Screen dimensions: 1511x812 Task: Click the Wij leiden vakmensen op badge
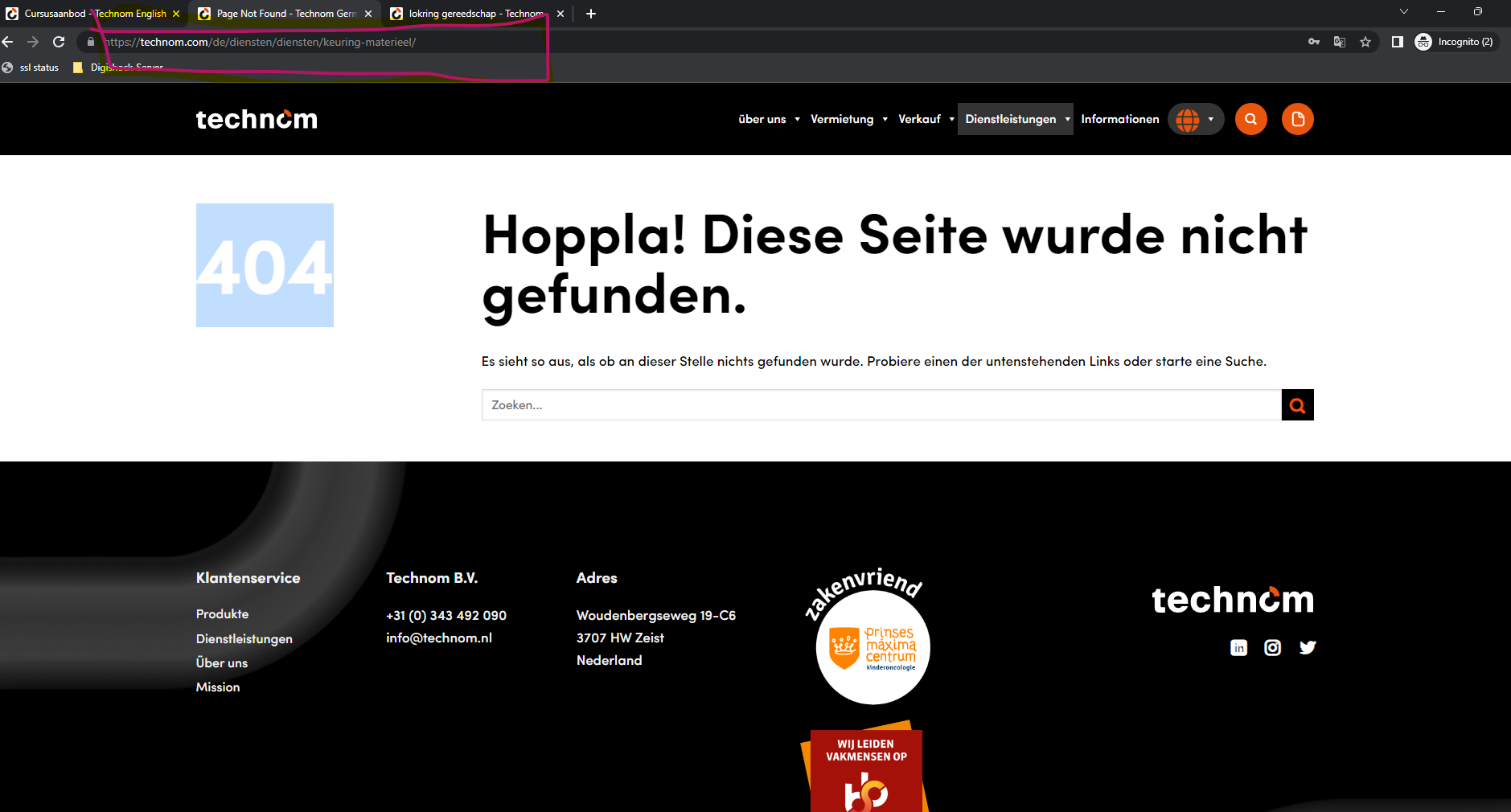(866, 767)
